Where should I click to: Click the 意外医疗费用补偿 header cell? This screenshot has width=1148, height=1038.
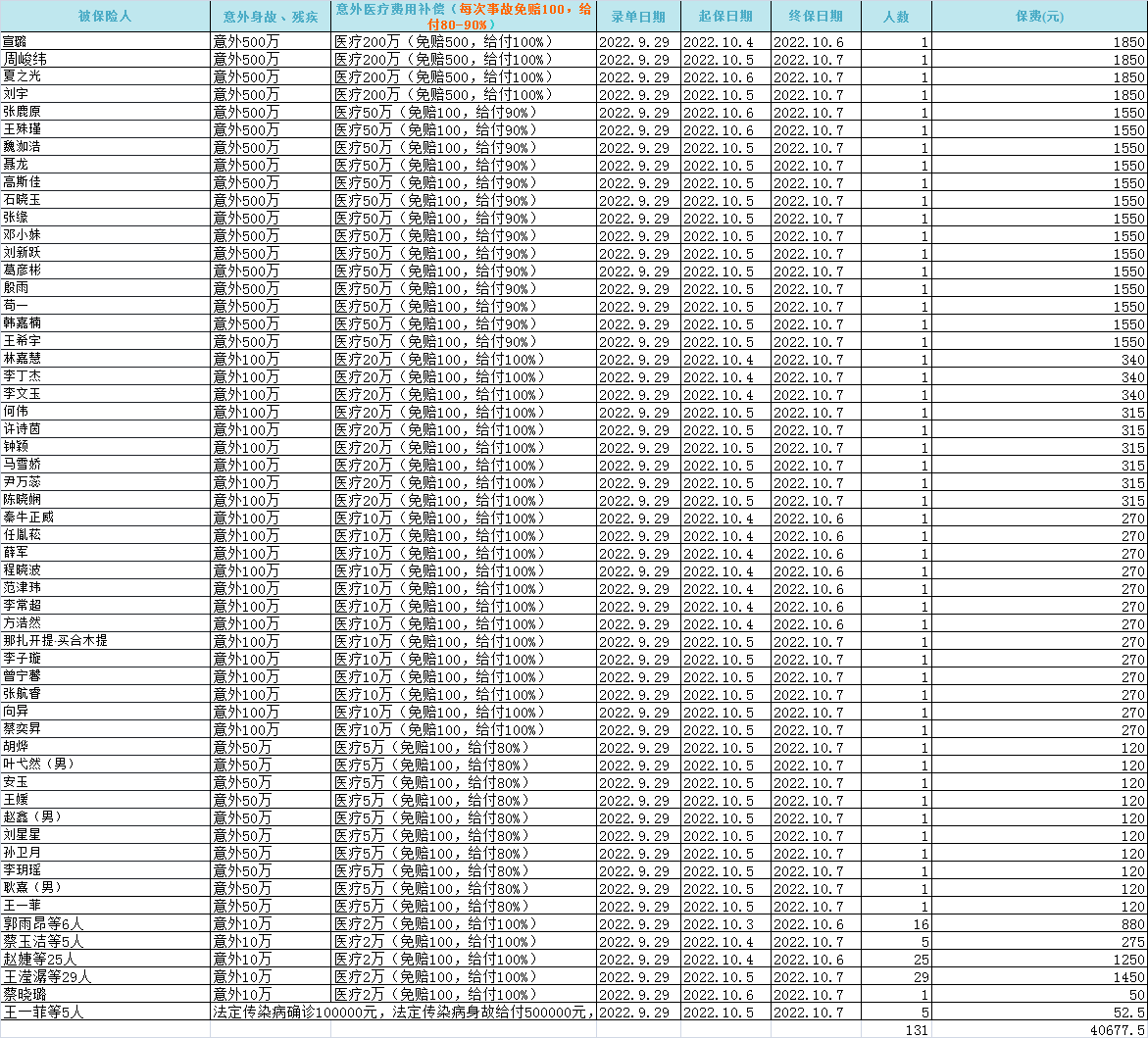click(463, 17)
